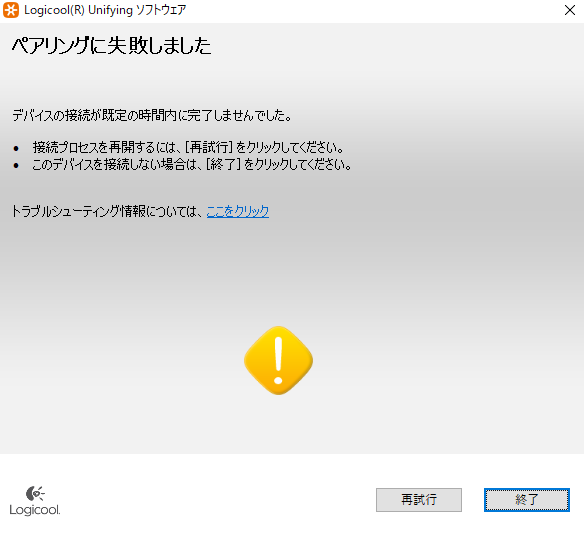Click the window title Logicool(R) Unifying ソフトウェア
This screenshot has width=584, height=533.
click(105, 10)
